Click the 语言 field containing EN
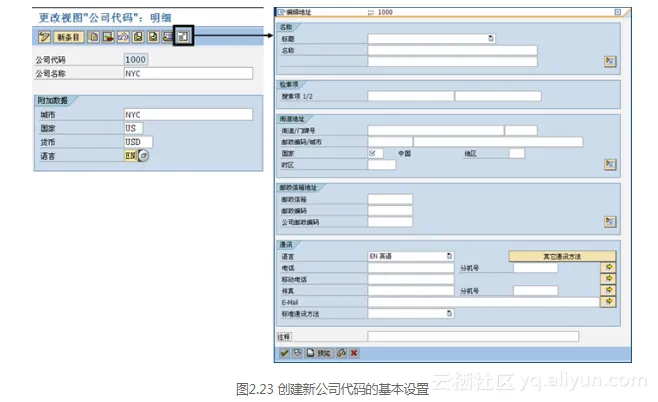658x402 pixels. click(131, 156)
